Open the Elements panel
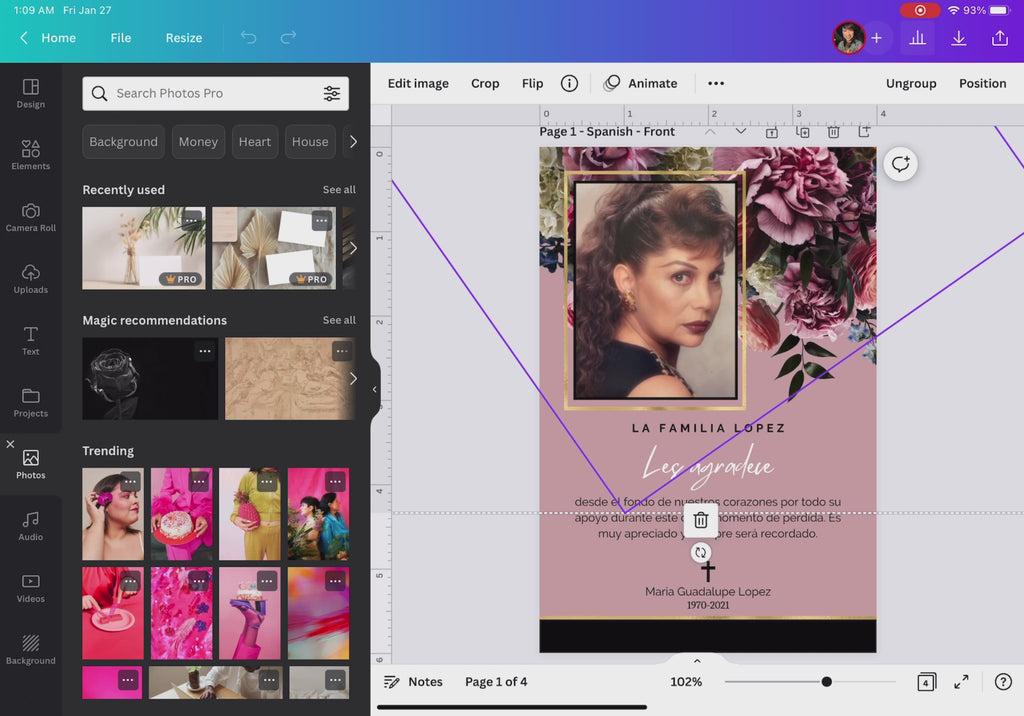The image size is (1024, 716). 31,155
